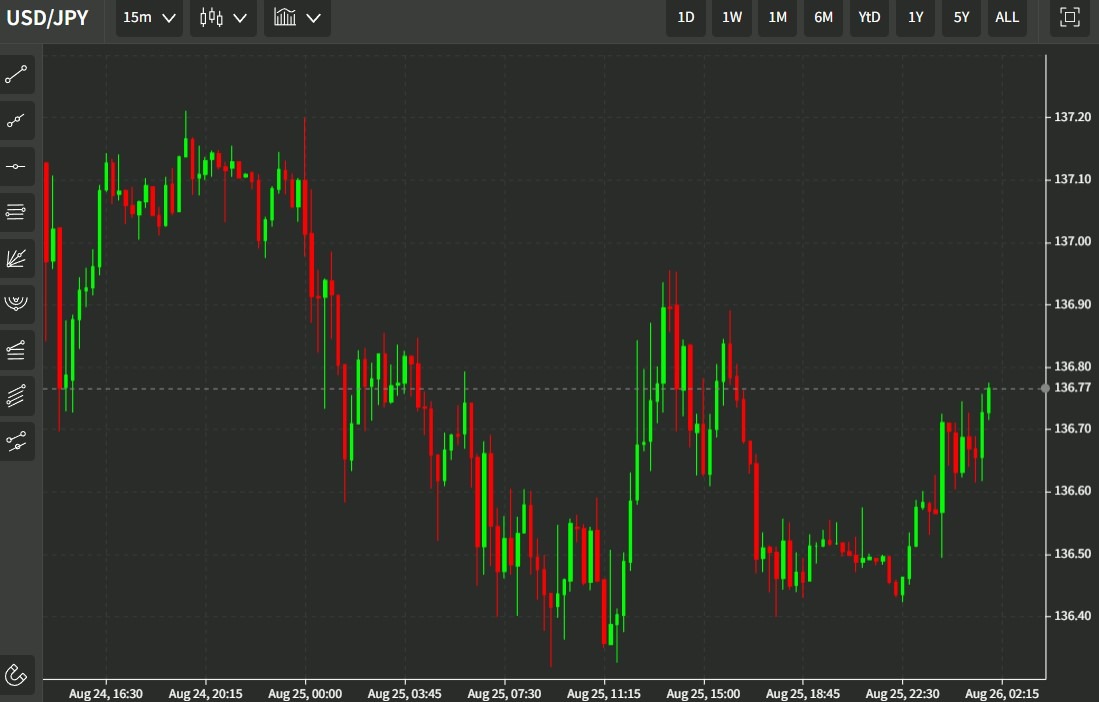Viewport: 1099px width, 702px height.
Task: Set chart range to 6M
Action: click(824, 18)
